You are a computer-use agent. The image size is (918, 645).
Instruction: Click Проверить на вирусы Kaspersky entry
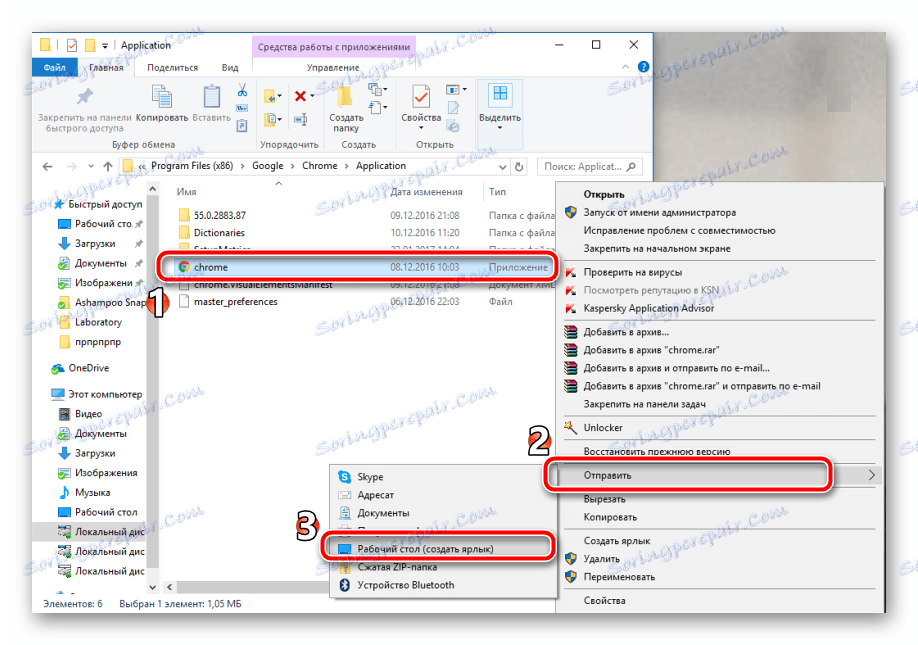point(719,272)
